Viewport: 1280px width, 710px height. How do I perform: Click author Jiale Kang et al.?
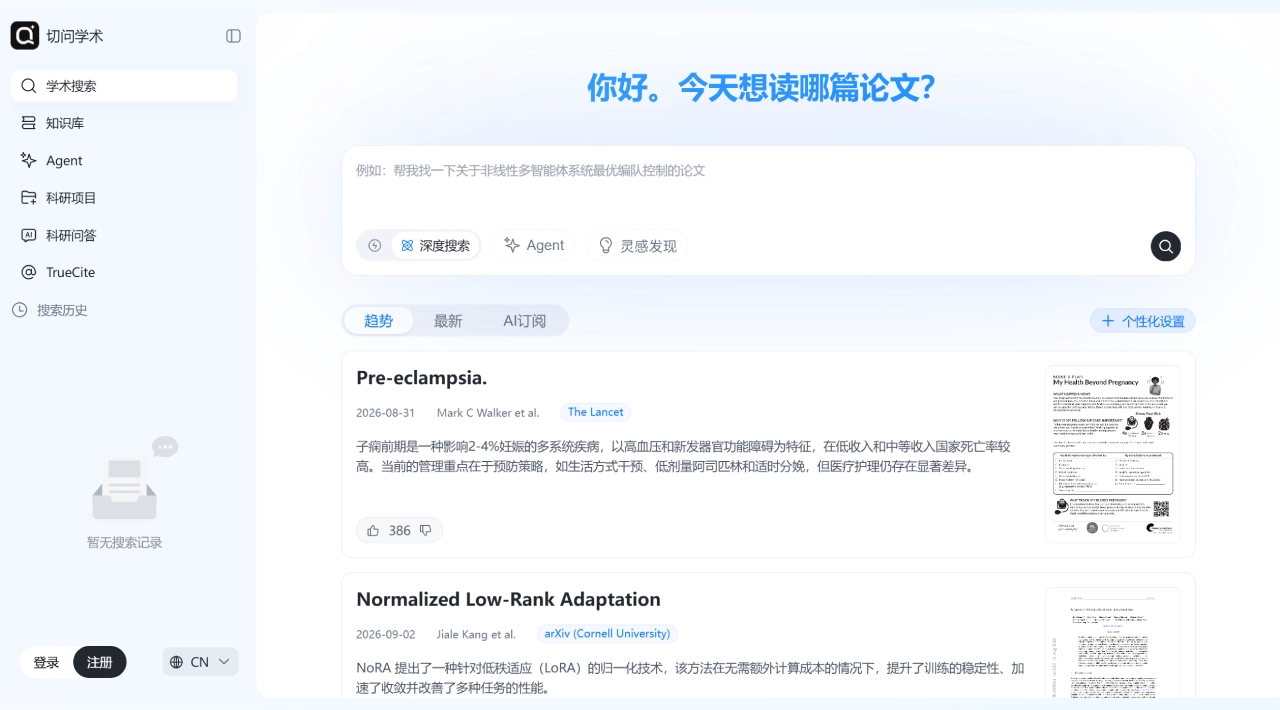coord(476,635)
